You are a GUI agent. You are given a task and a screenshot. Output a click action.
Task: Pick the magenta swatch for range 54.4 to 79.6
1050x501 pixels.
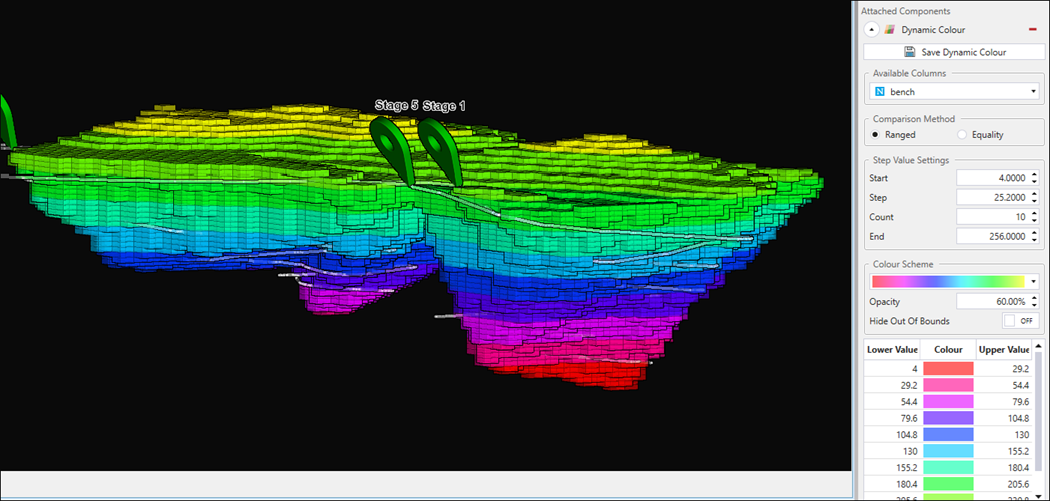click(x=948, y=402)
